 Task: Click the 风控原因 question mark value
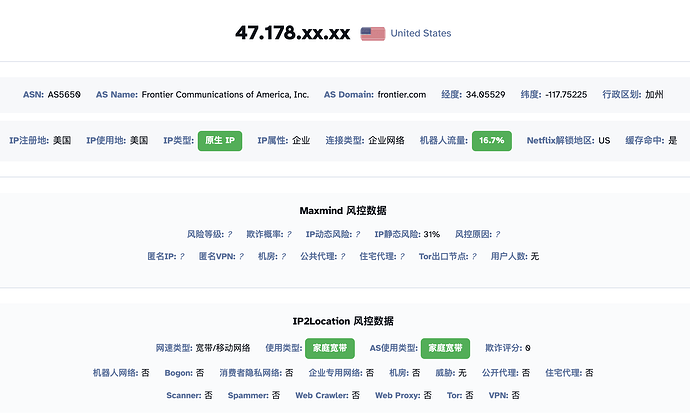click(x=497, y=234)
